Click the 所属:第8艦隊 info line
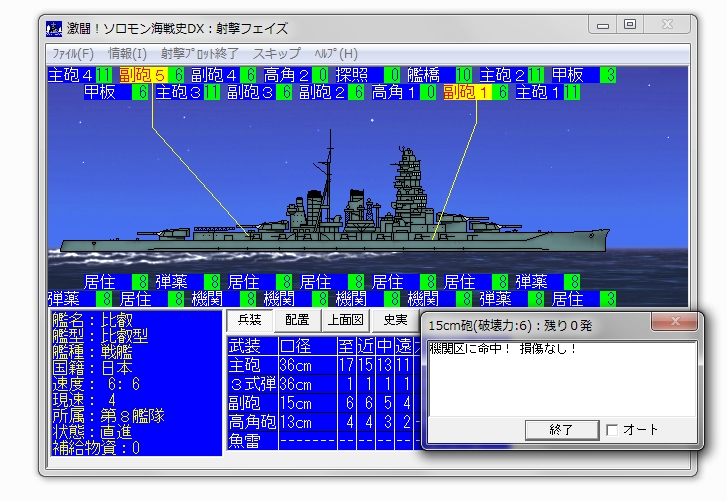727x501 pixels. click(108, 416)
